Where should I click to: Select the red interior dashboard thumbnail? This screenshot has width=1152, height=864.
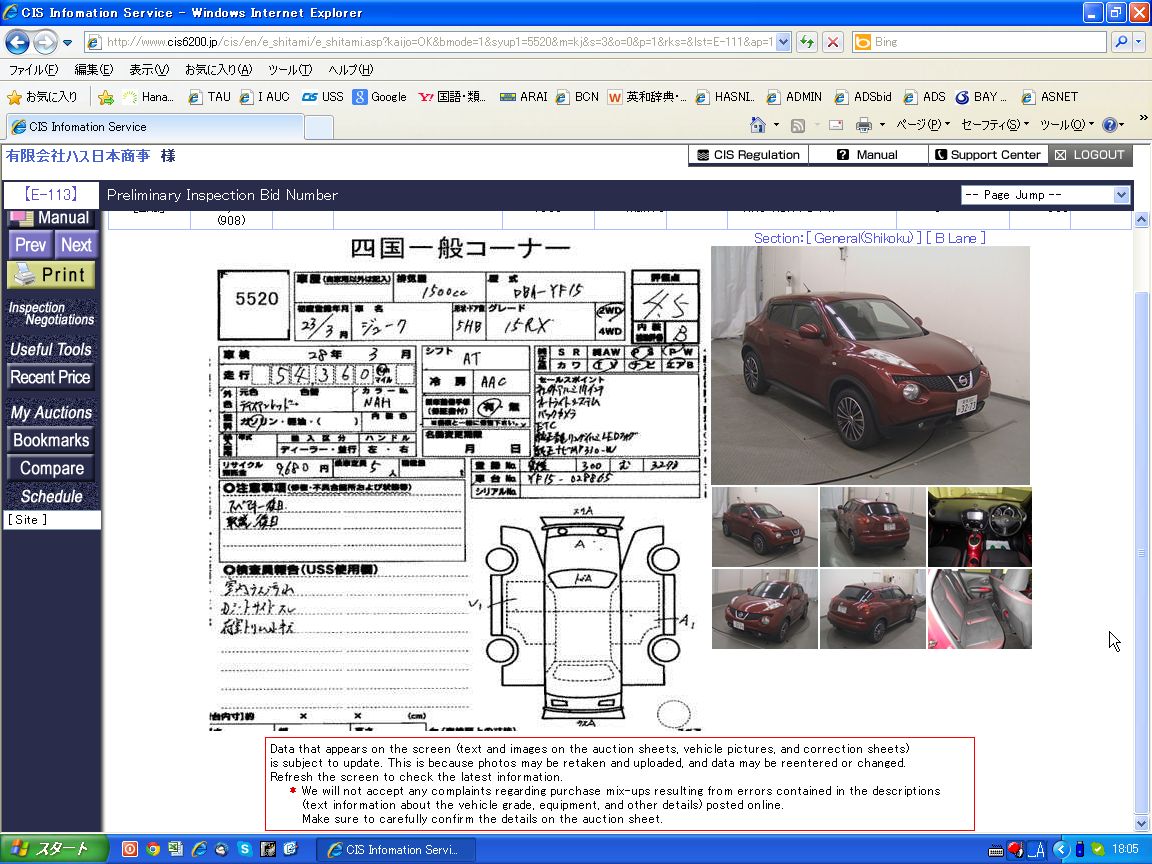979,527
